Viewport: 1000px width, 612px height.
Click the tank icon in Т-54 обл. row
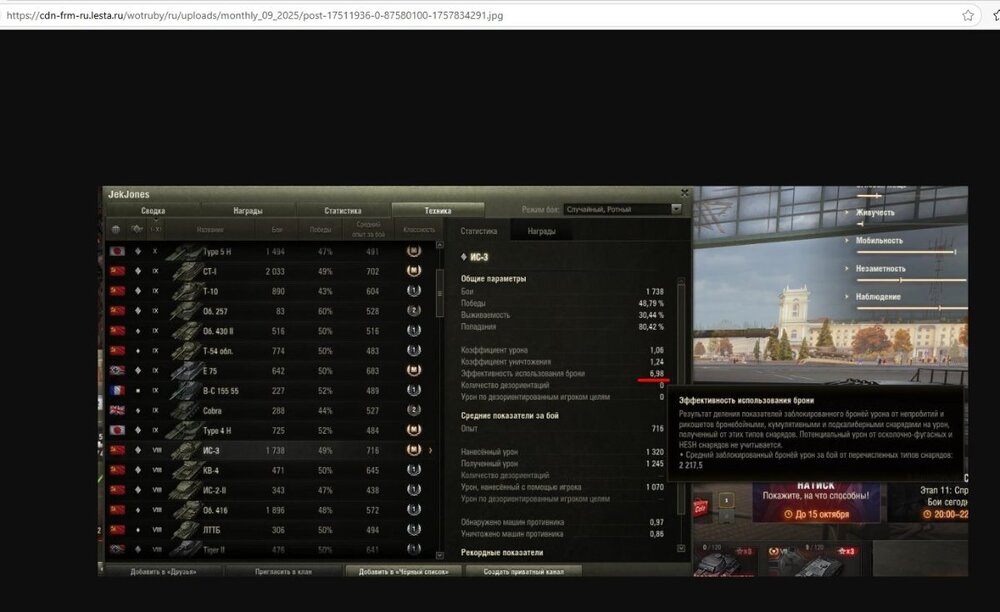coord(184,351)
